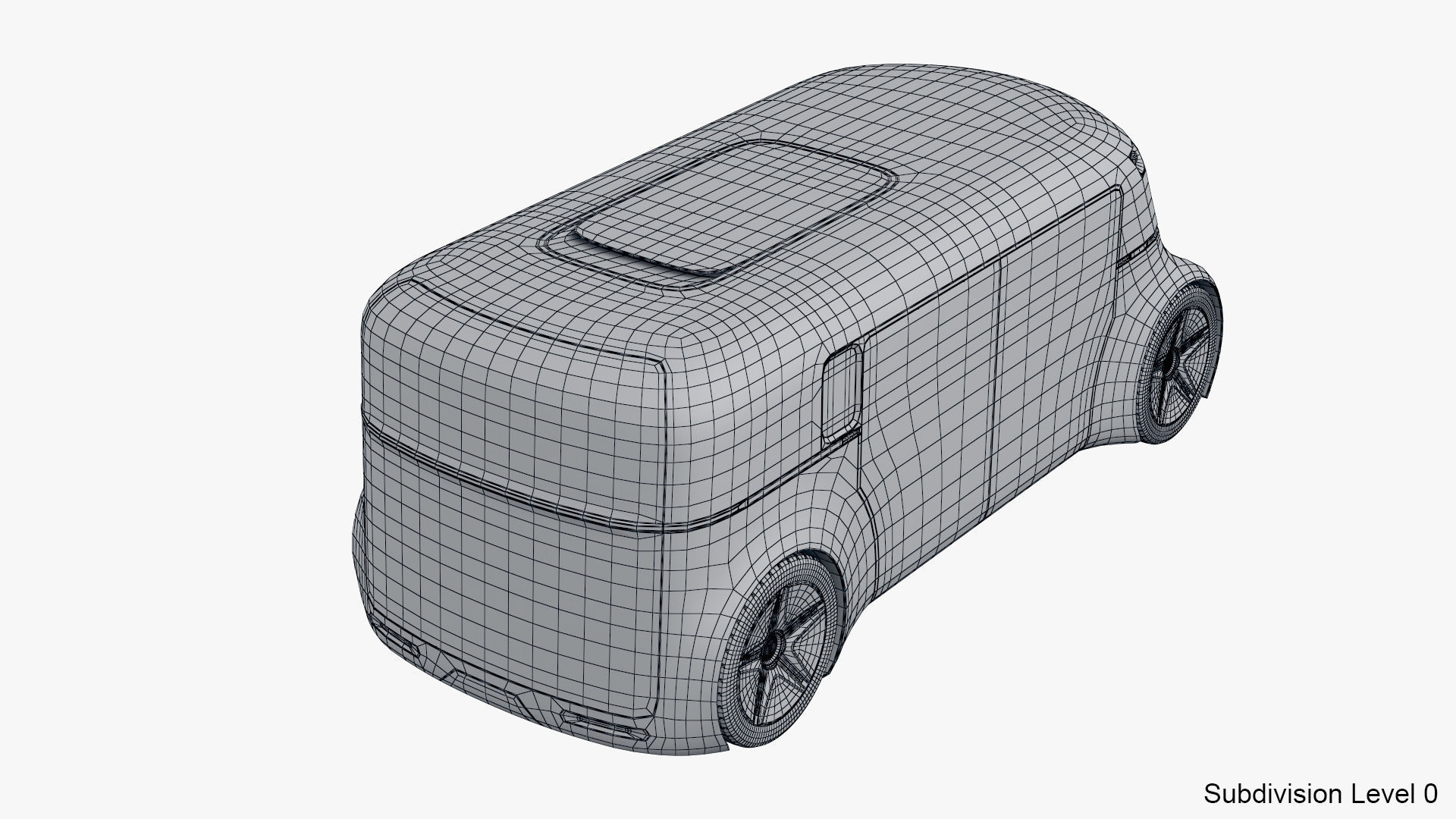Click the "Subdivision Level 0" label
The image size is (1456, 819).
click(x=1320, y=793)
